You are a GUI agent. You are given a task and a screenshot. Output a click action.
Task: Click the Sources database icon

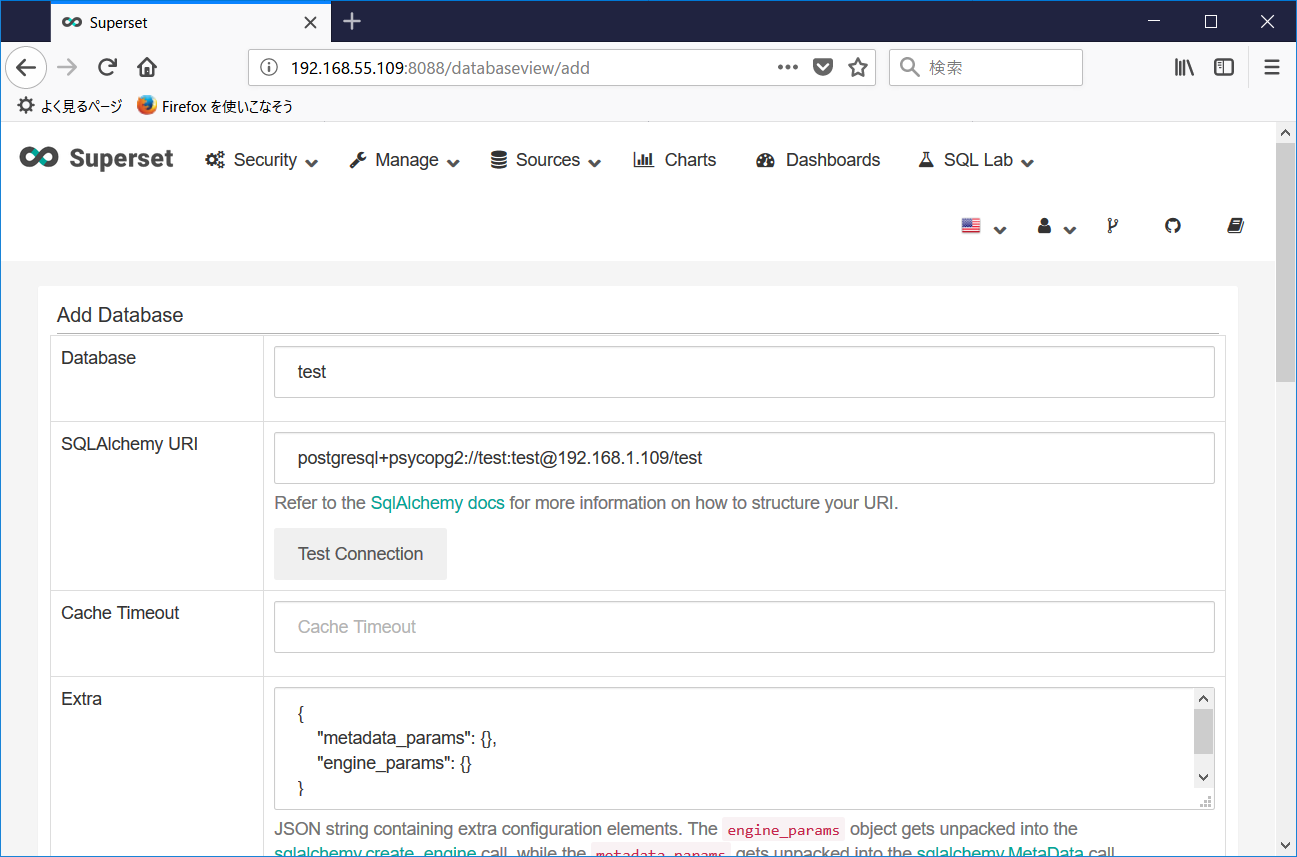[497, 159]
